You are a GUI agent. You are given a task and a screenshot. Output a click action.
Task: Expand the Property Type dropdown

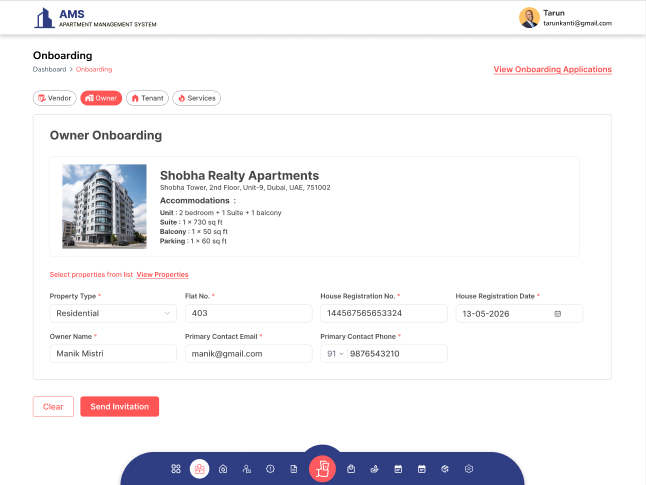click(x=113, y=313)
